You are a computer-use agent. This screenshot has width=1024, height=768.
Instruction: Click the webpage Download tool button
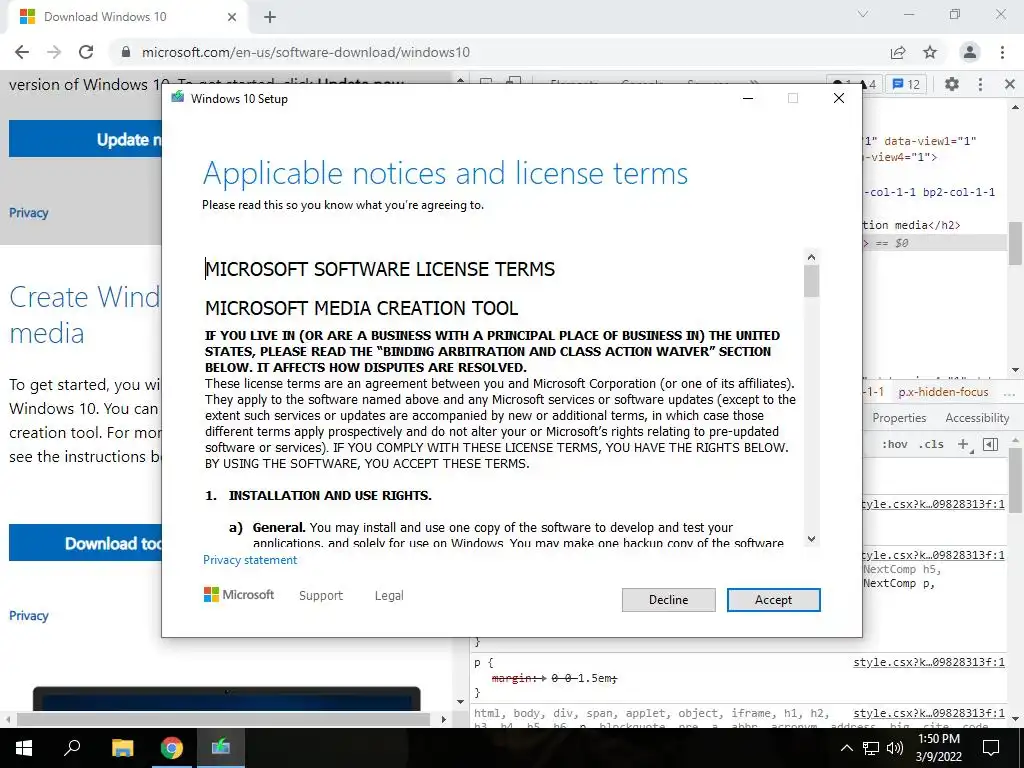[x=85, y=543]
